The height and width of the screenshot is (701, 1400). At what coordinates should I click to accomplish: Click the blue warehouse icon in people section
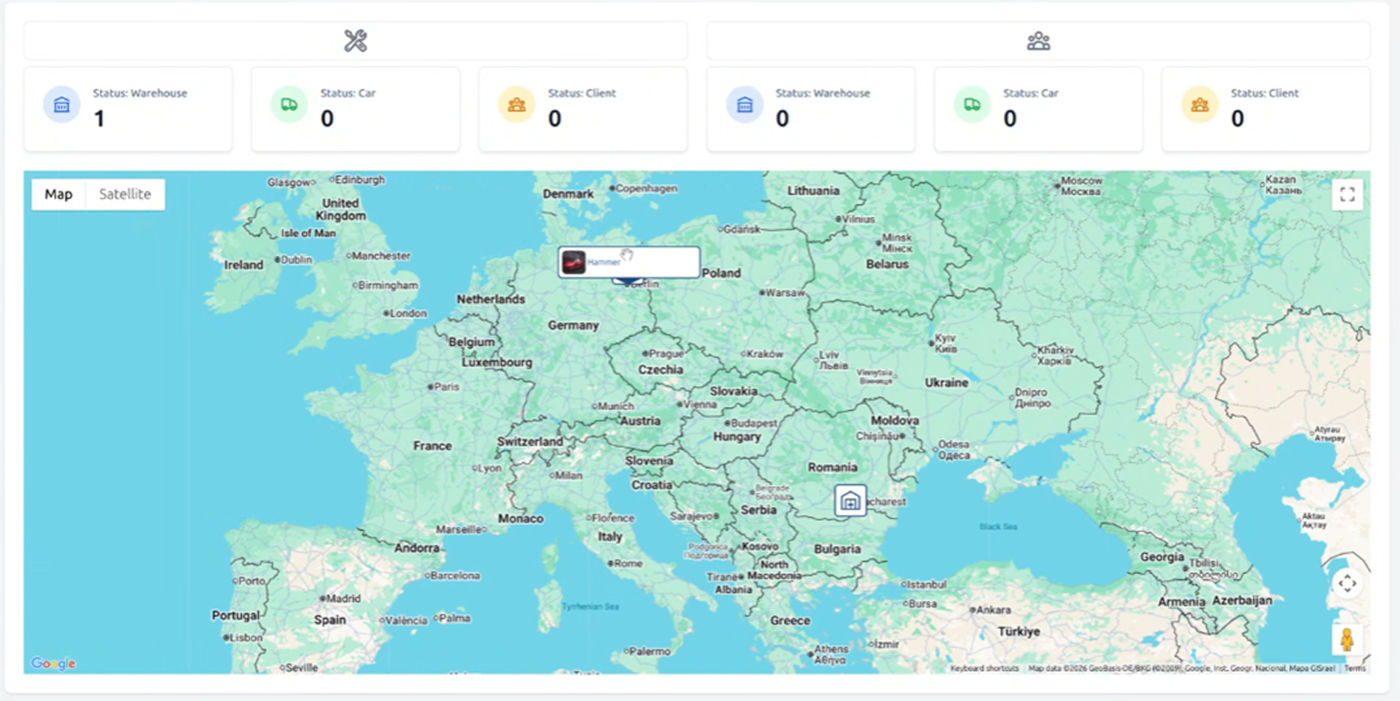click(x=745, y=104)
